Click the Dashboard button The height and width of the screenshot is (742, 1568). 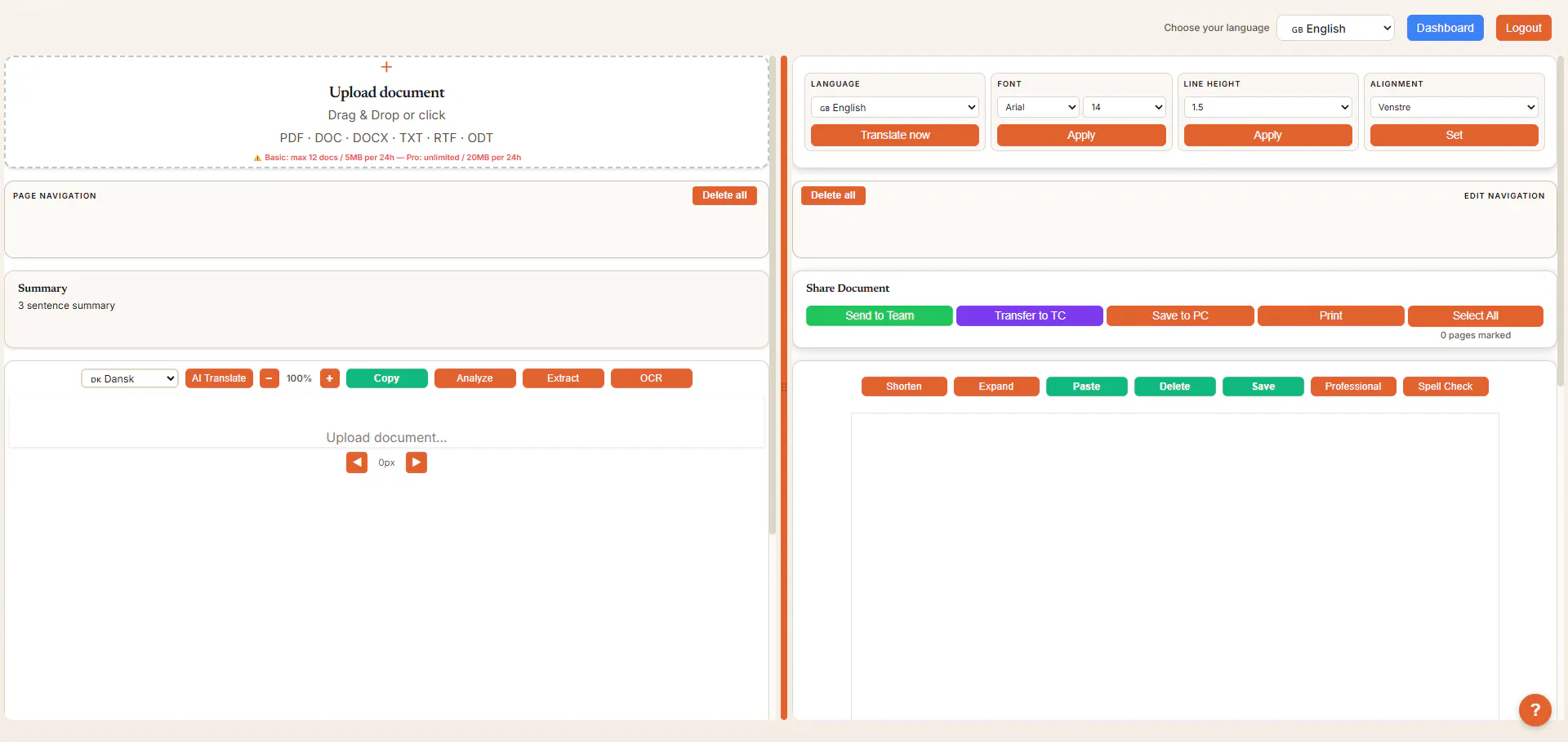(x=1445, y=28)
